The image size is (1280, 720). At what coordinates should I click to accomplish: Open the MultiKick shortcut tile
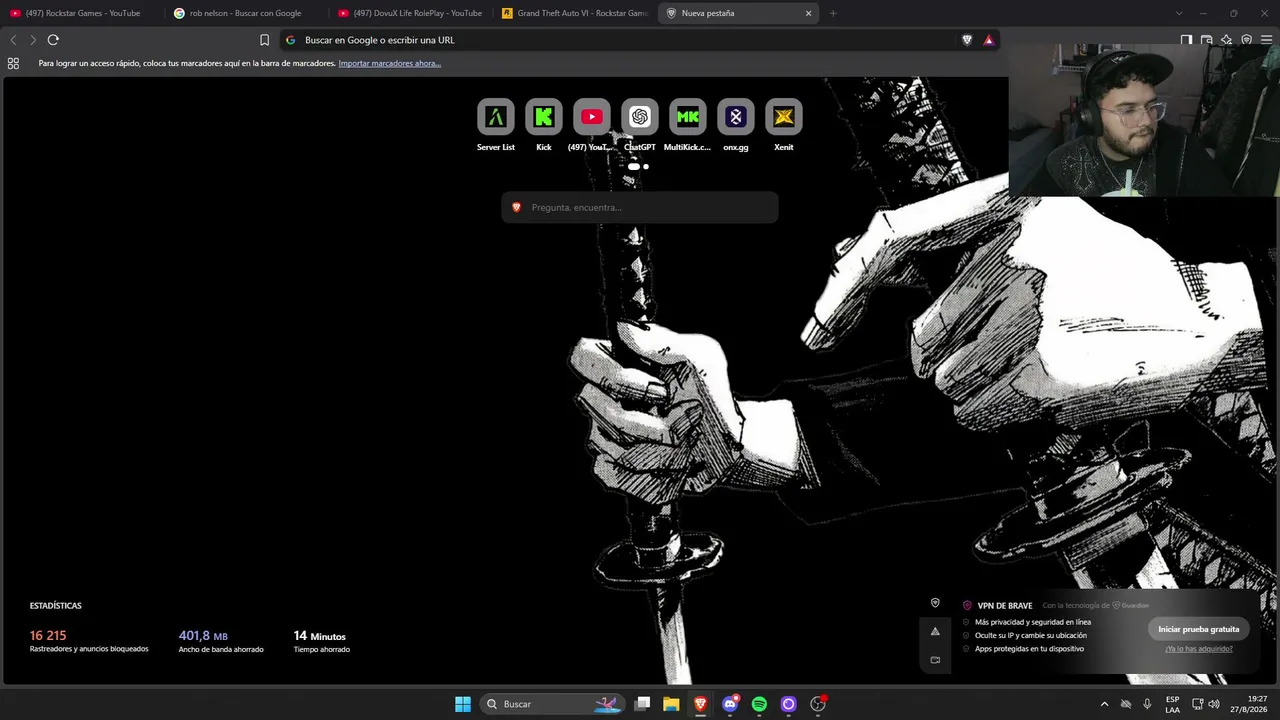coord(687,117)
